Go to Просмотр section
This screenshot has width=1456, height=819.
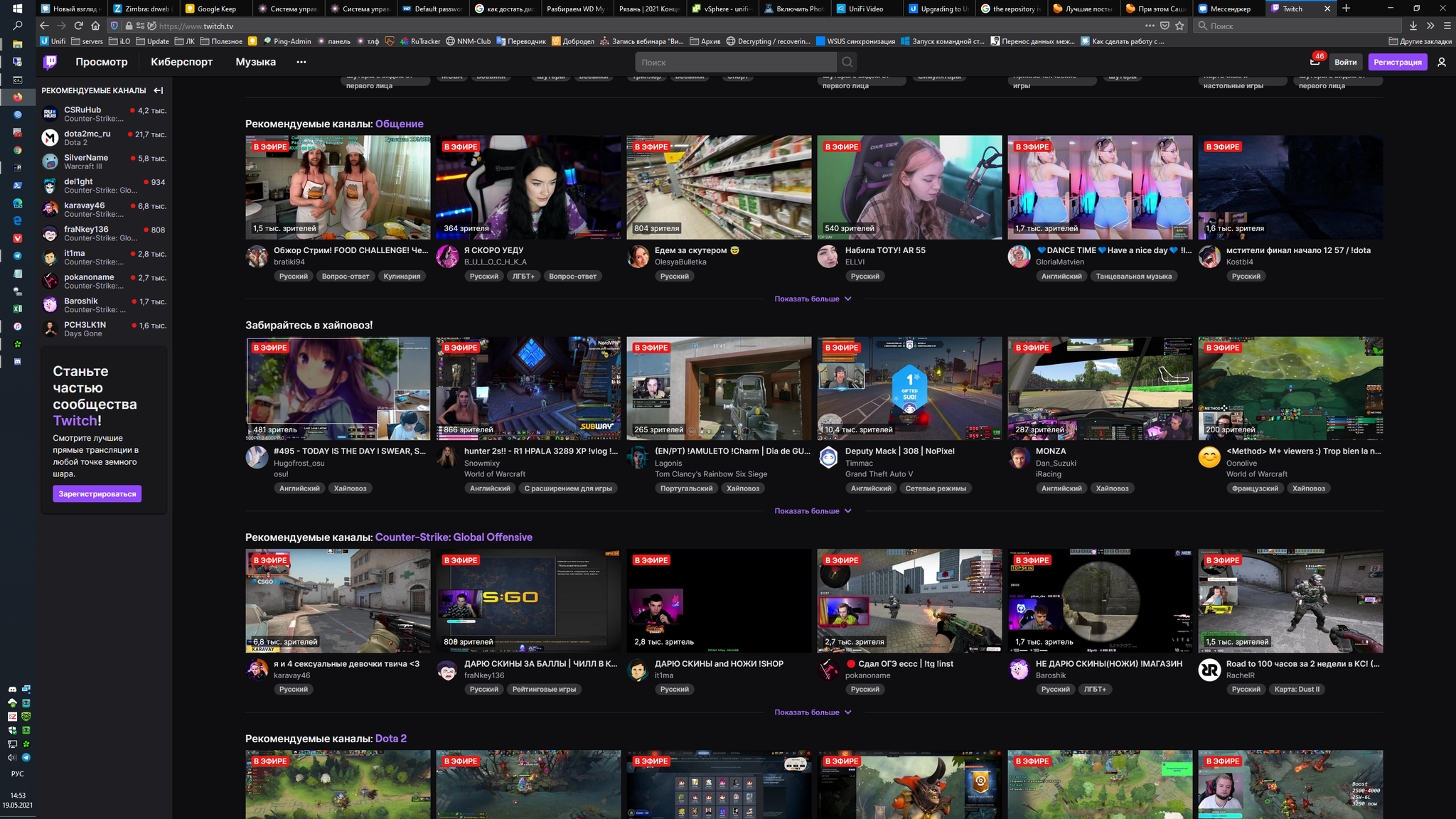pos(102,62)
